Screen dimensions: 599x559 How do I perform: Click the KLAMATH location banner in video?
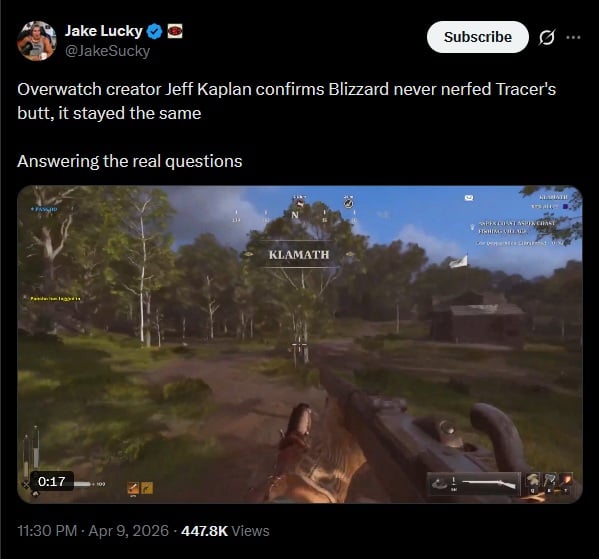tap(299, 254)
